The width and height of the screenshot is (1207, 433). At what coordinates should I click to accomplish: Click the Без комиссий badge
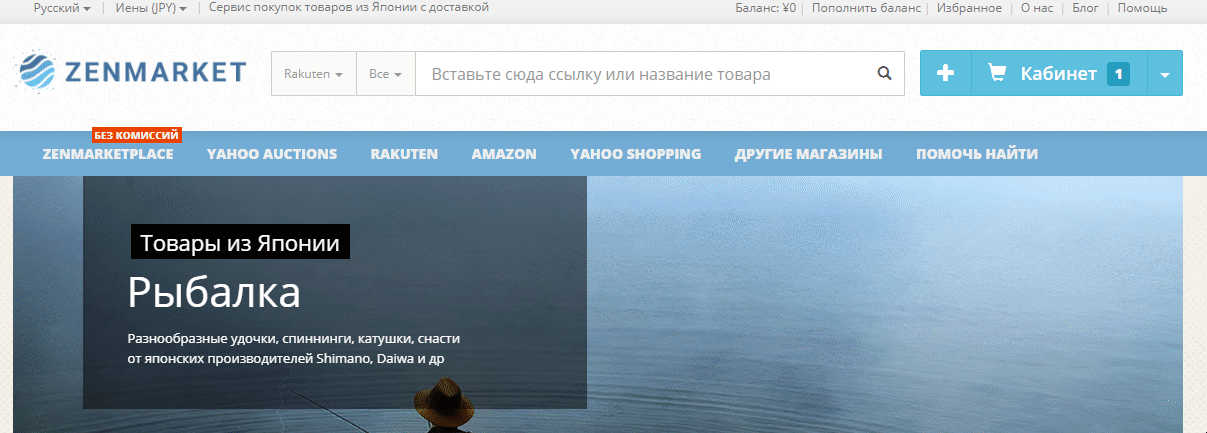136,135
